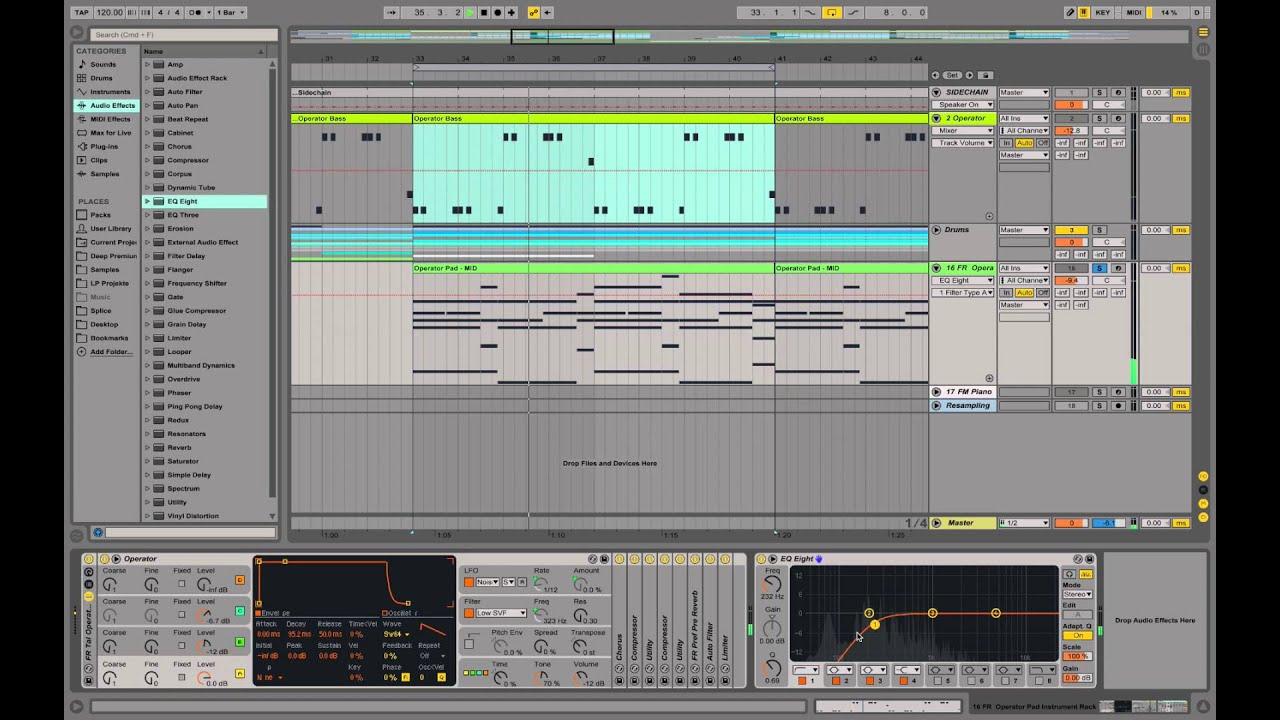
Task: Toggle the computer MIDI keyboard icon
Action: pyautogui.click(x=1084, y=12)
